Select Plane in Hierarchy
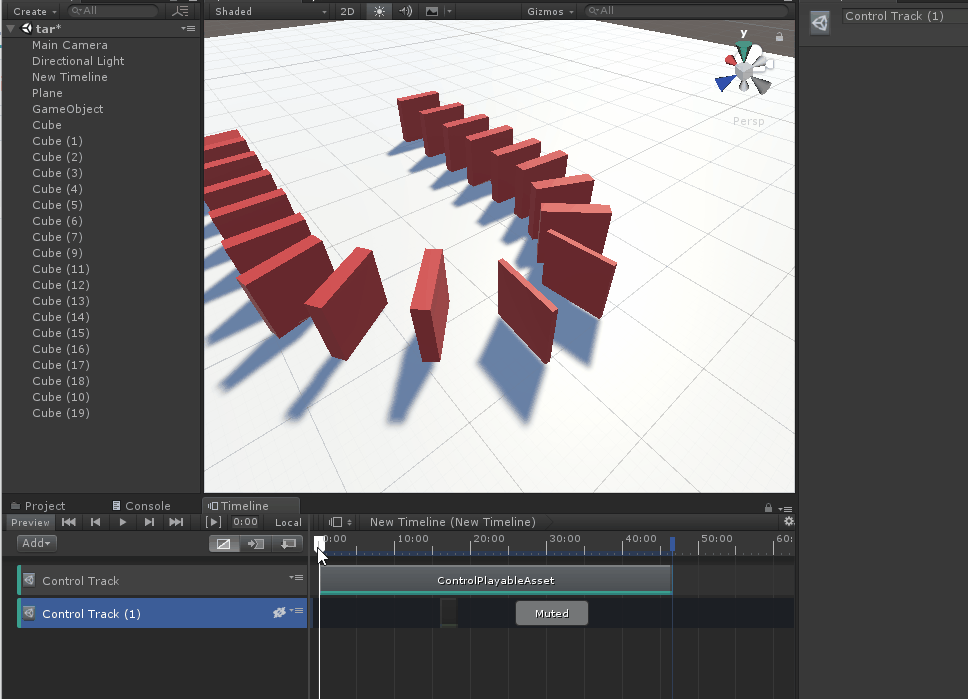 click(x=48, y=93)
